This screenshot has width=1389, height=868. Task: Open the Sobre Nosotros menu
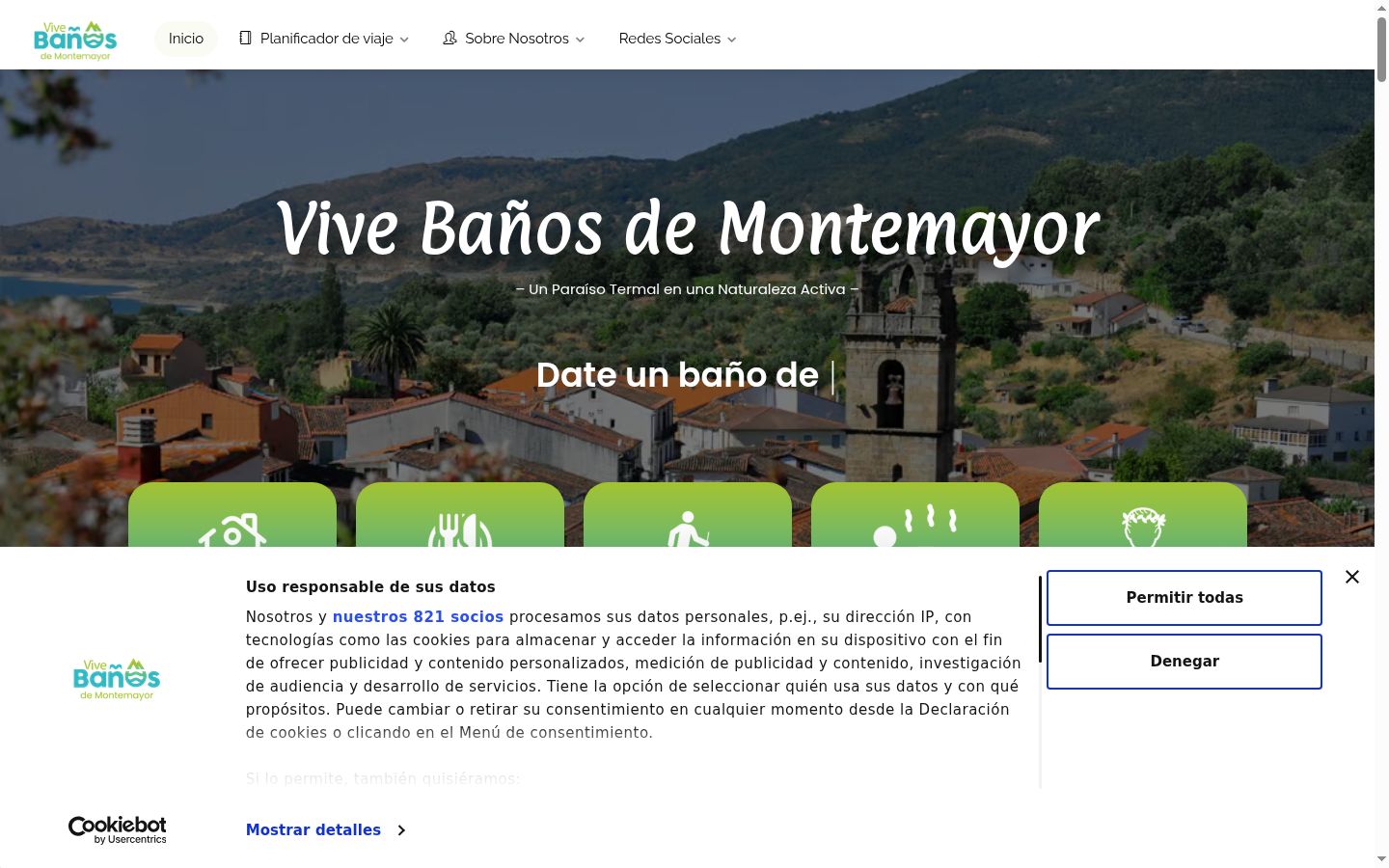click(x=513, y=39)
